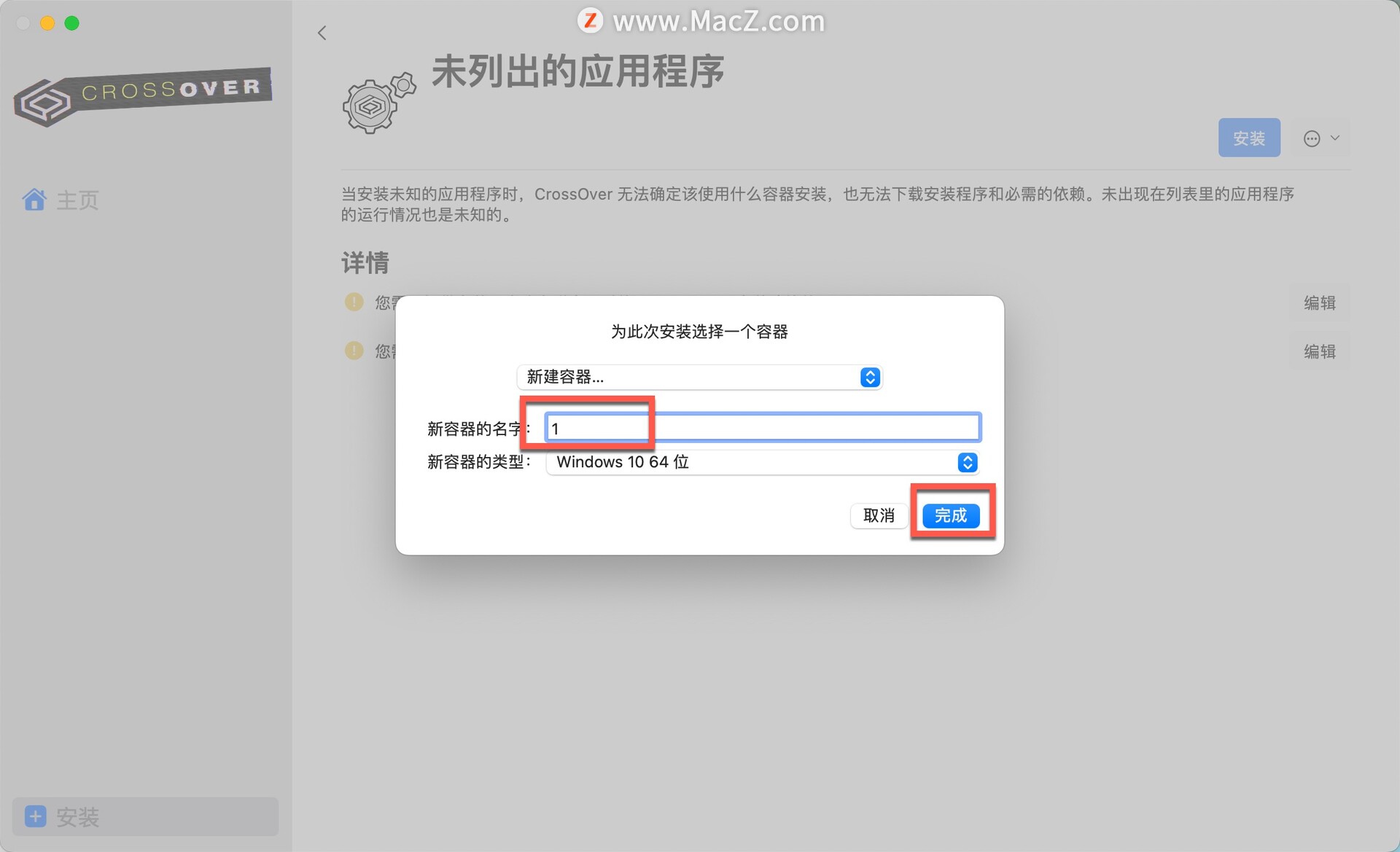
Task: Expand the container type dropdown Windows 10 64位
Action: pyautogui.click(x=966, y=461)
